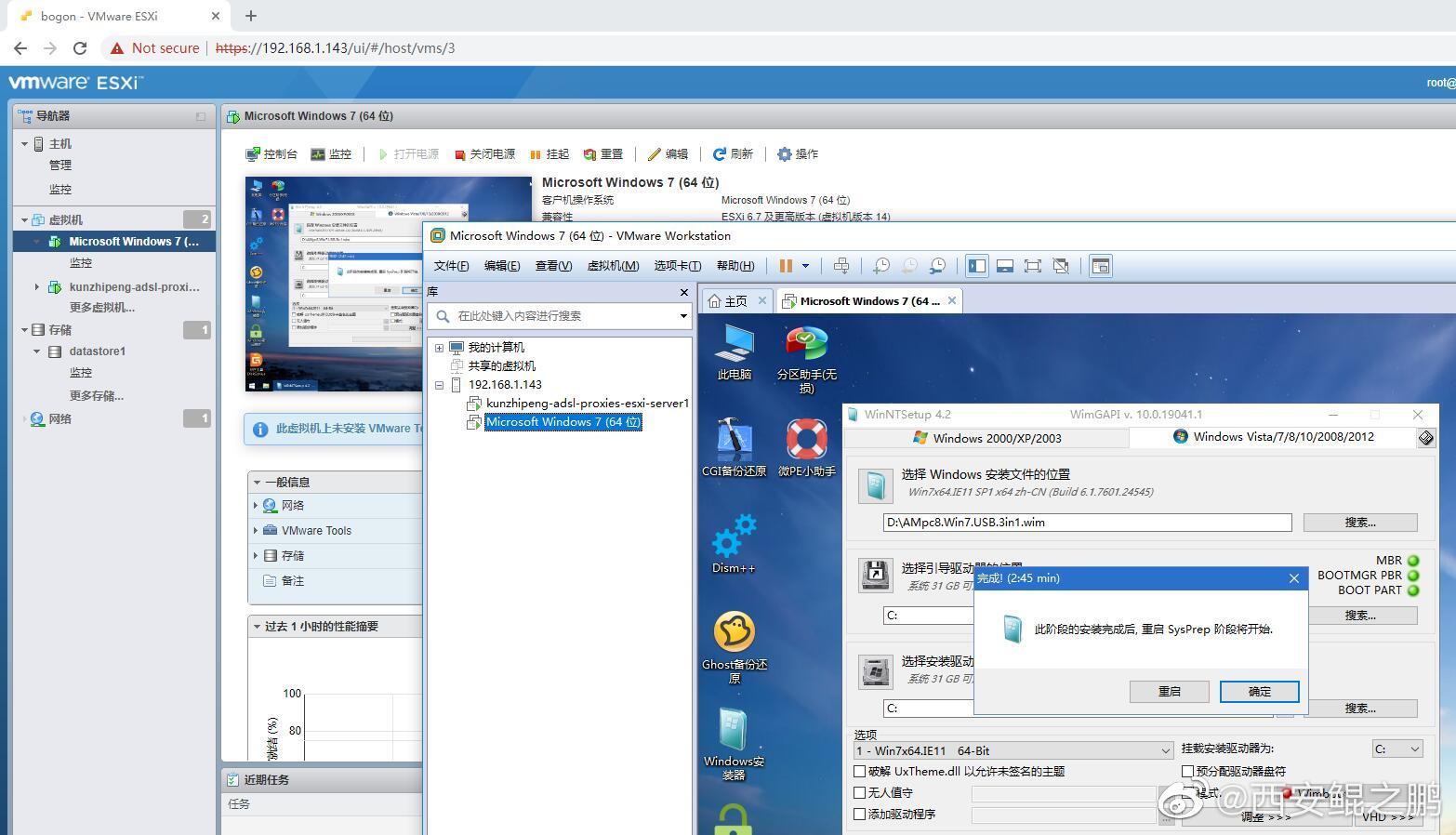Enable the 无人值守 unattended checkbox
1456x835 pixels.
860,793
